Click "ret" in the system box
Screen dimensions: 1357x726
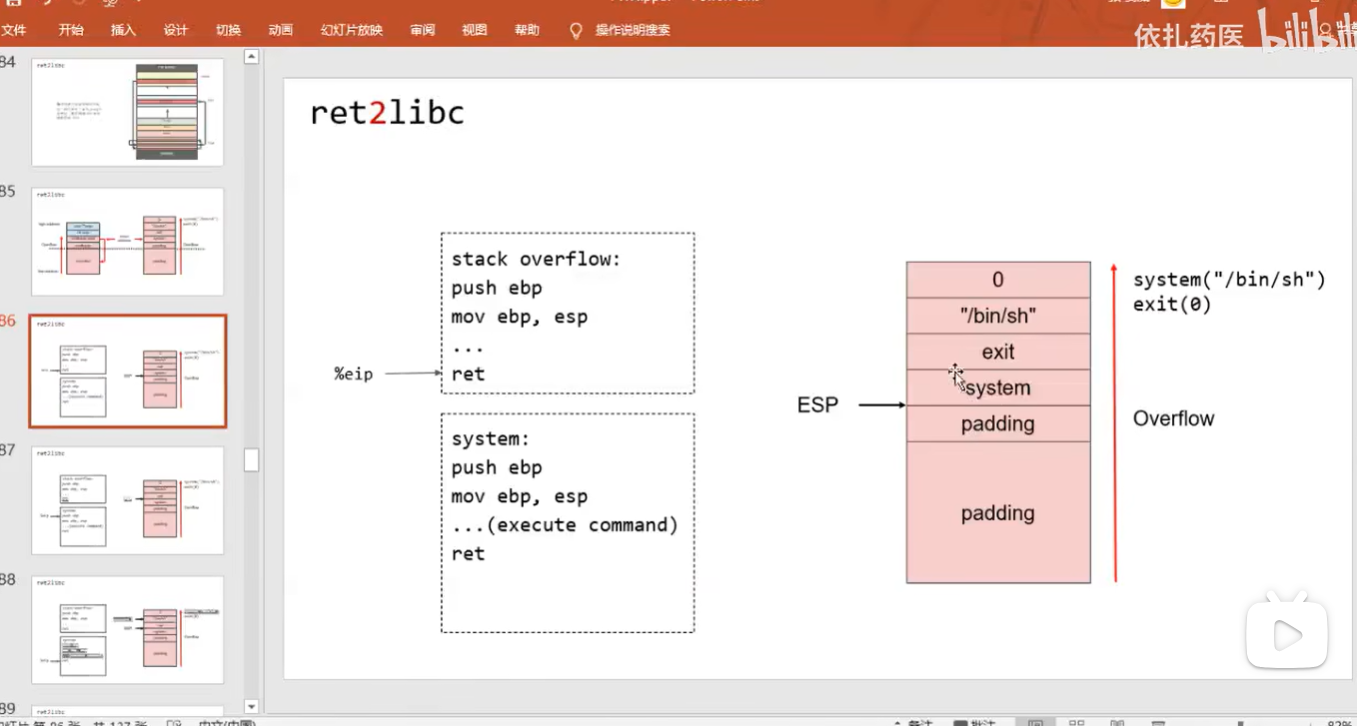point(468,554)
